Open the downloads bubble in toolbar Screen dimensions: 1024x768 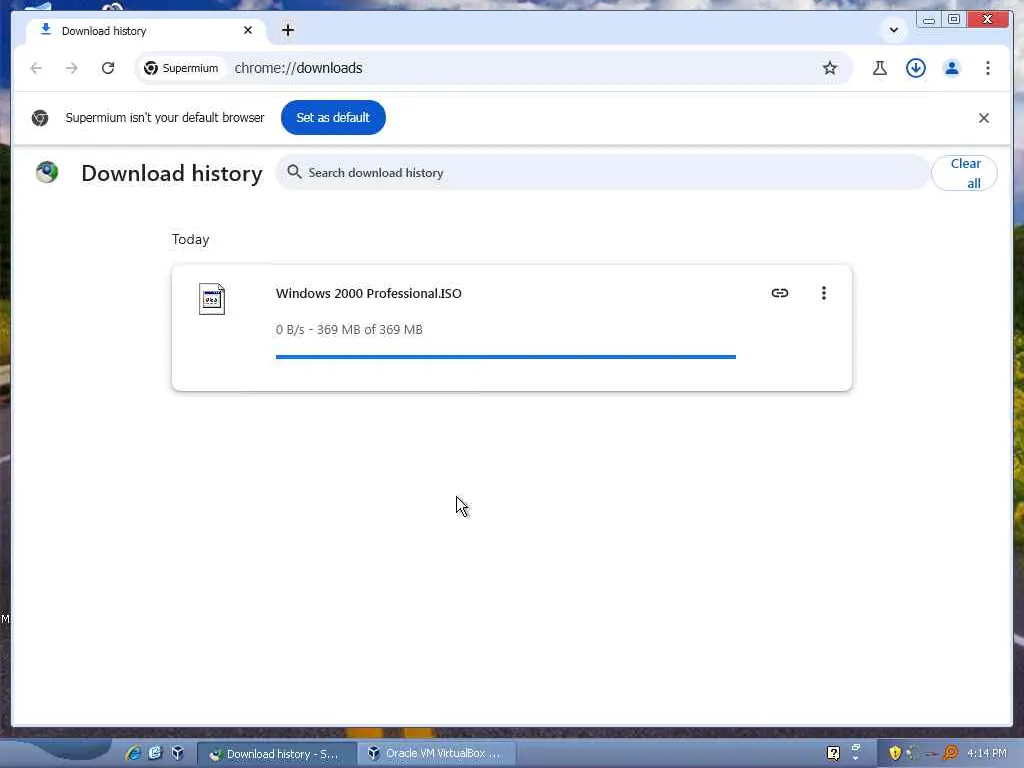pyautogui.click(x=916, y=68)
